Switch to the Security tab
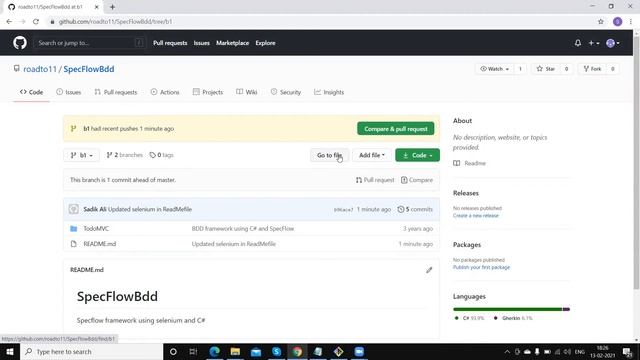 coord(286,92)
